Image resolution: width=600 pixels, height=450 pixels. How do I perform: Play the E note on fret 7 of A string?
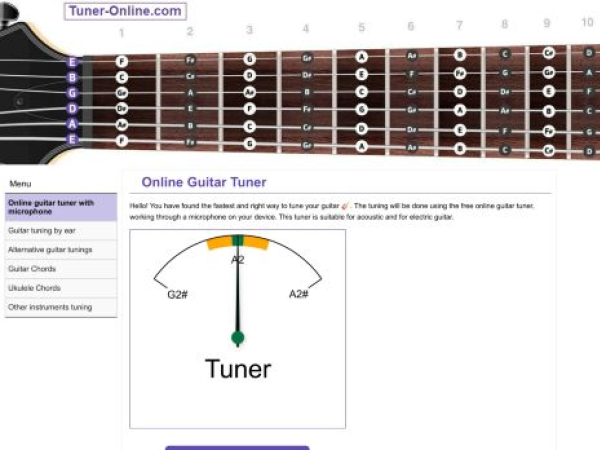click(460, 130)
